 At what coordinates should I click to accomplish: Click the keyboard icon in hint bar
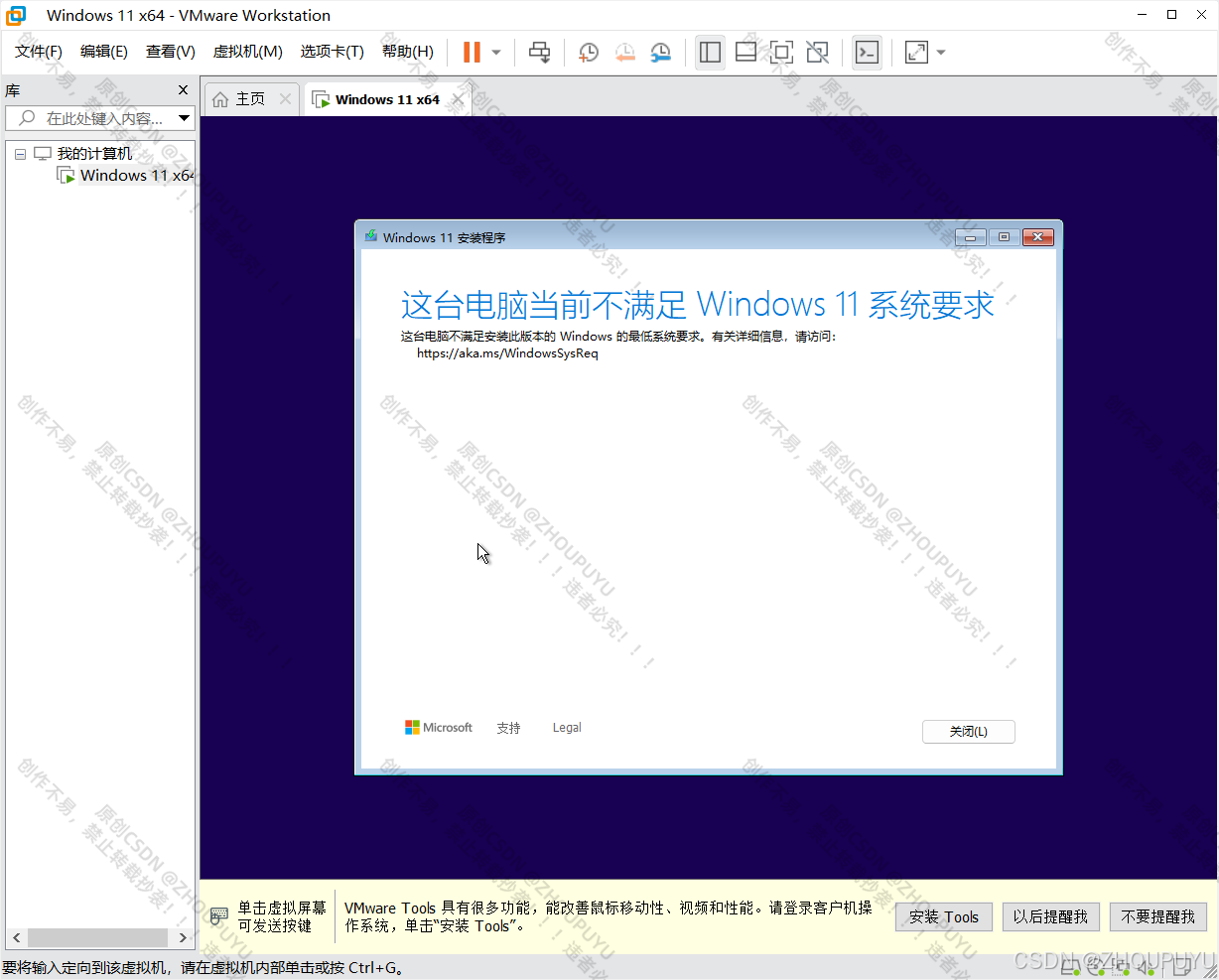pyautogui.click(x=219, y=915)
